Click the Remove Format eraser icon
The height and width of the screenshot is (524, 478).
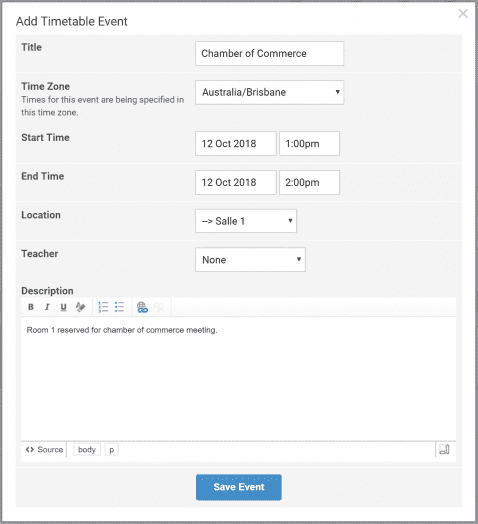[80, 307]
